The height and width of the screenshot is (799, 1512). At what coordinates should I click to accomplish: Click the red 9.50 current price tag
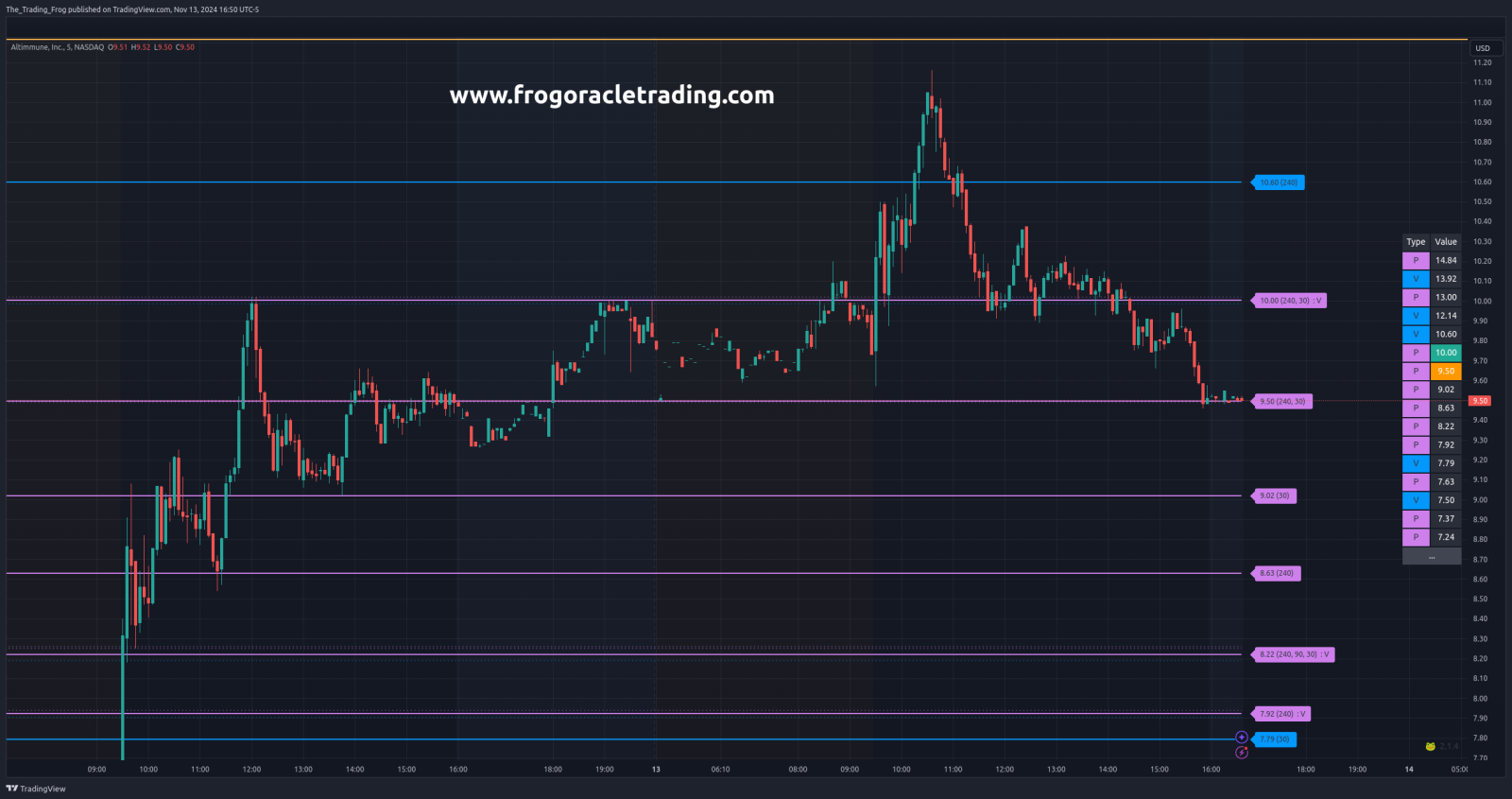tap(1480, 401)
